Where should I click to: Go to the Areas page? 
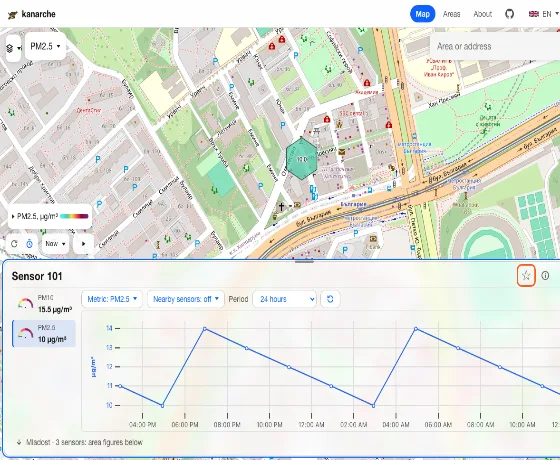pyautogui.click(x=451, y=14)
